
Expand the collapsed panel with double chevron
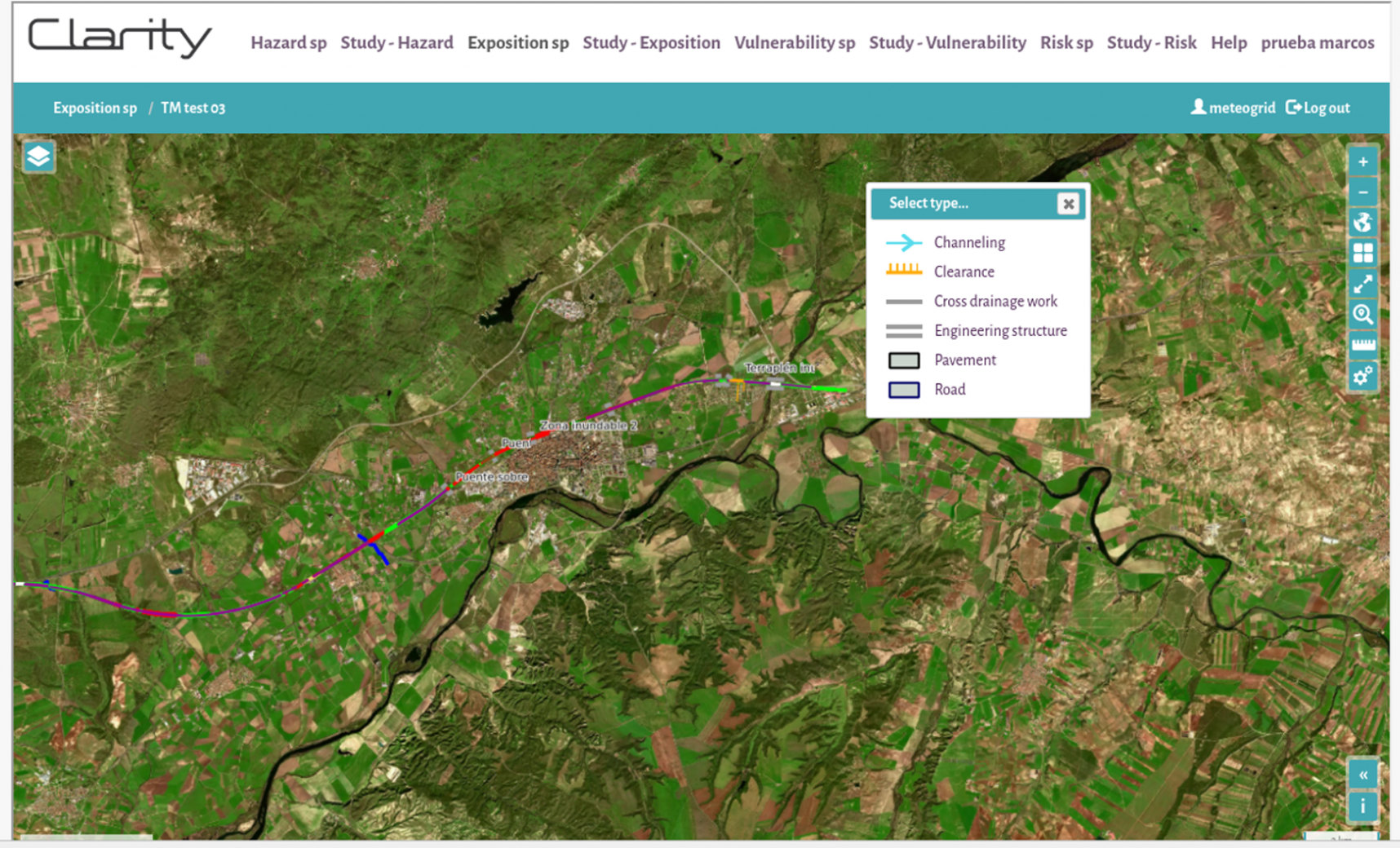[1362, 775]
